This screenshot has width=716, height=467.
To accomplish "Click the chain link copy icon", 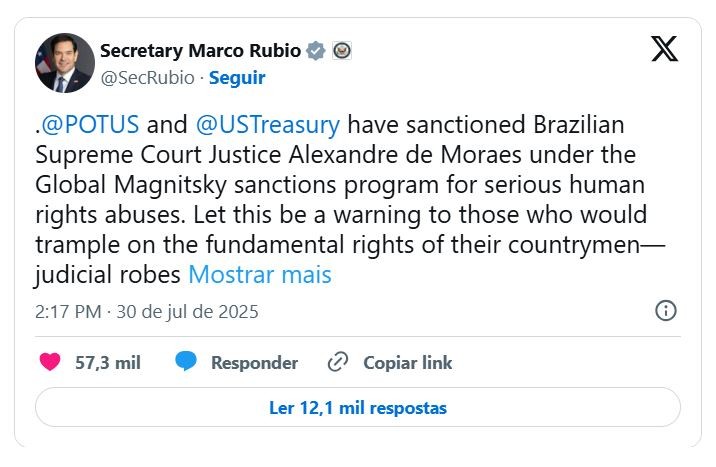I will 338,362.
